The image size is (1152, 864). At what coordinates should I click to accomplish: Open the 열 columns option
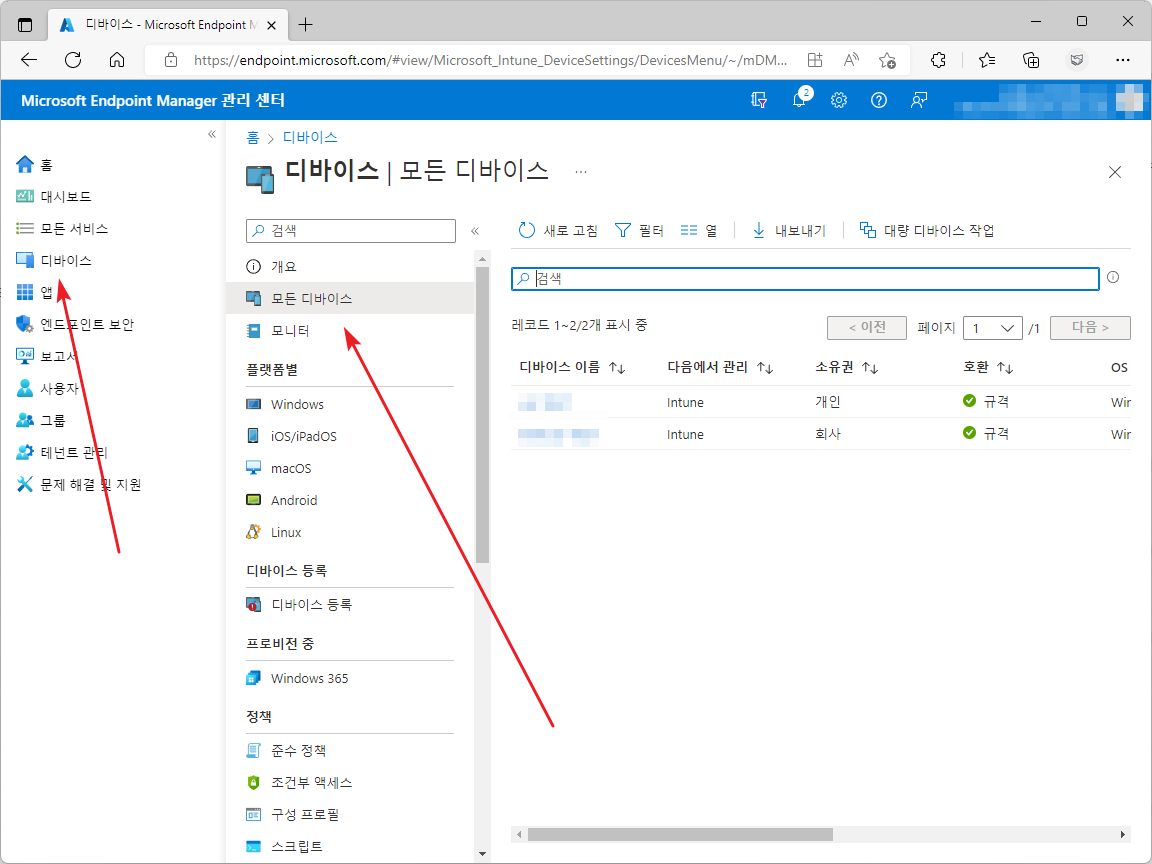[699, 231]
